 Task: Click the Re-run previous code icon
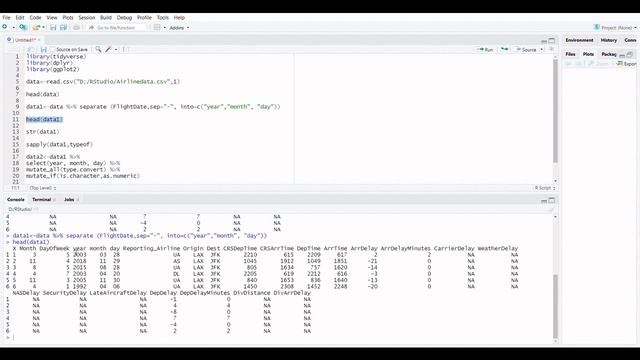click(x=504, y=49)
